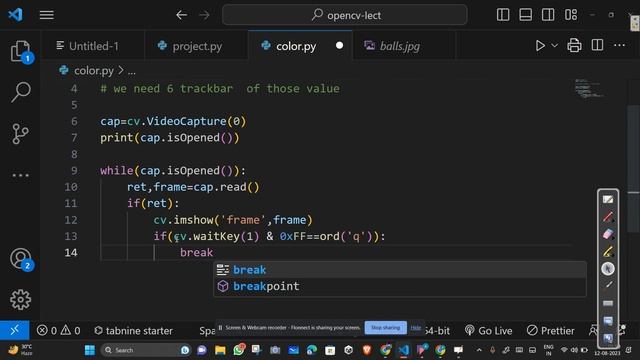Place cursor on the VideoCapture line
This screenshot has height=360, width=640.
[x=173, y=121]
